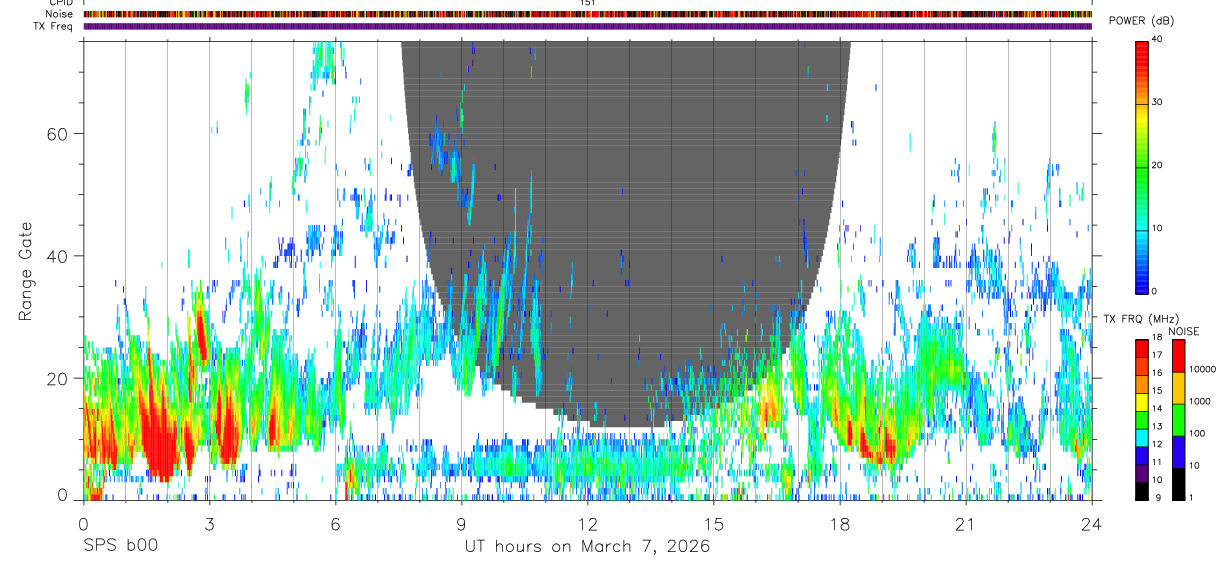
Task: Click the x-axis tick label '18'
Action: pyautogui.click(x=840, y=523)
